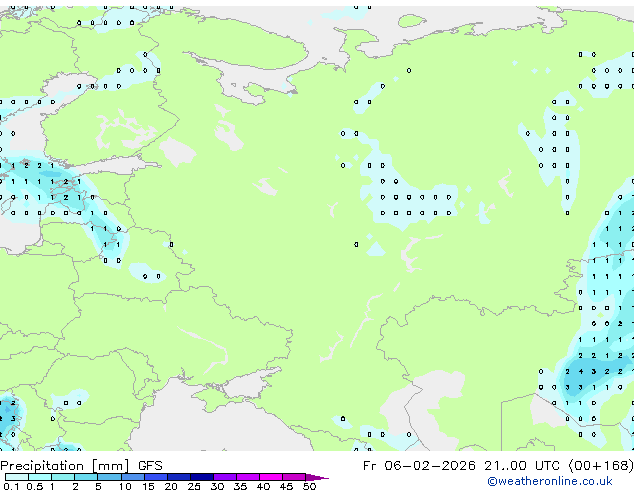Click the legend value label '0.1'

pos(11,486)
